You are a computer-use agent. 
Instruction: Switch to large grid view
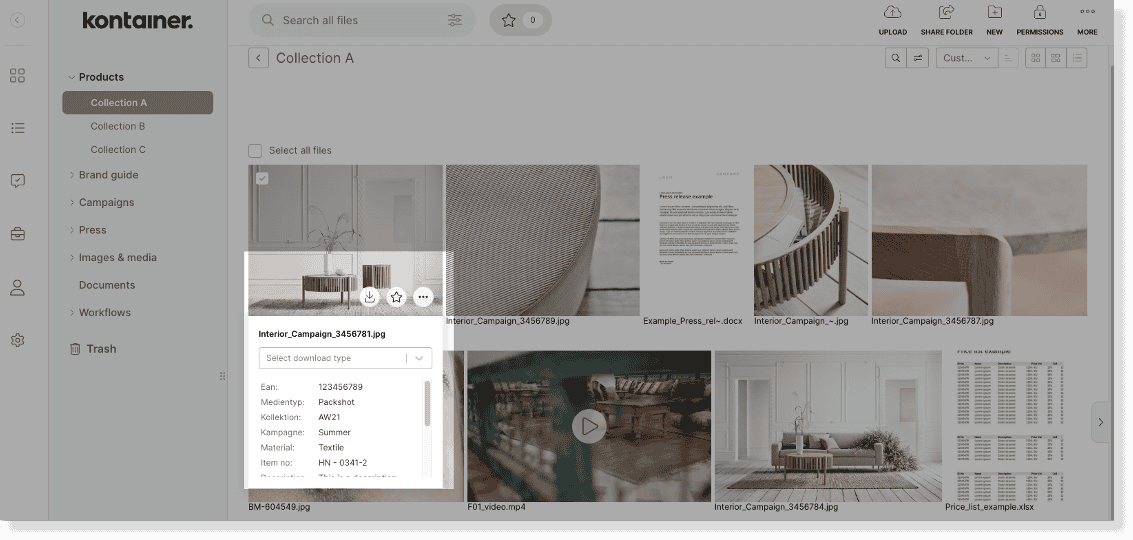(1035, 58)
